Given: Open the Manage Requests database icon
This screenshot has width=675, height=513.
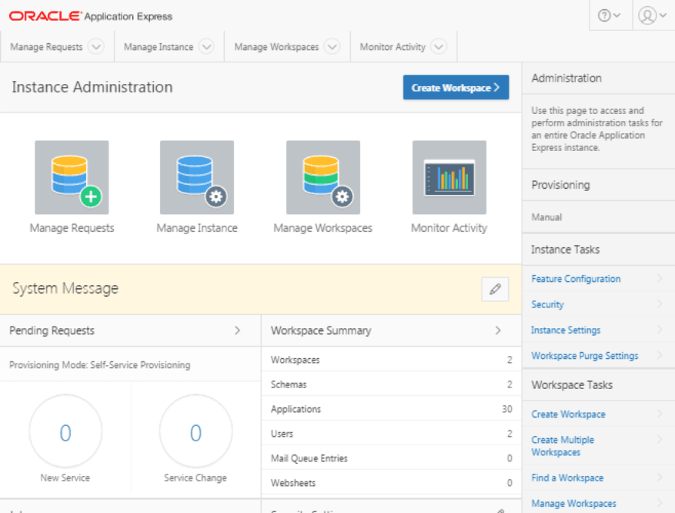Looking at the screenshot, I should tap(72, 177).
